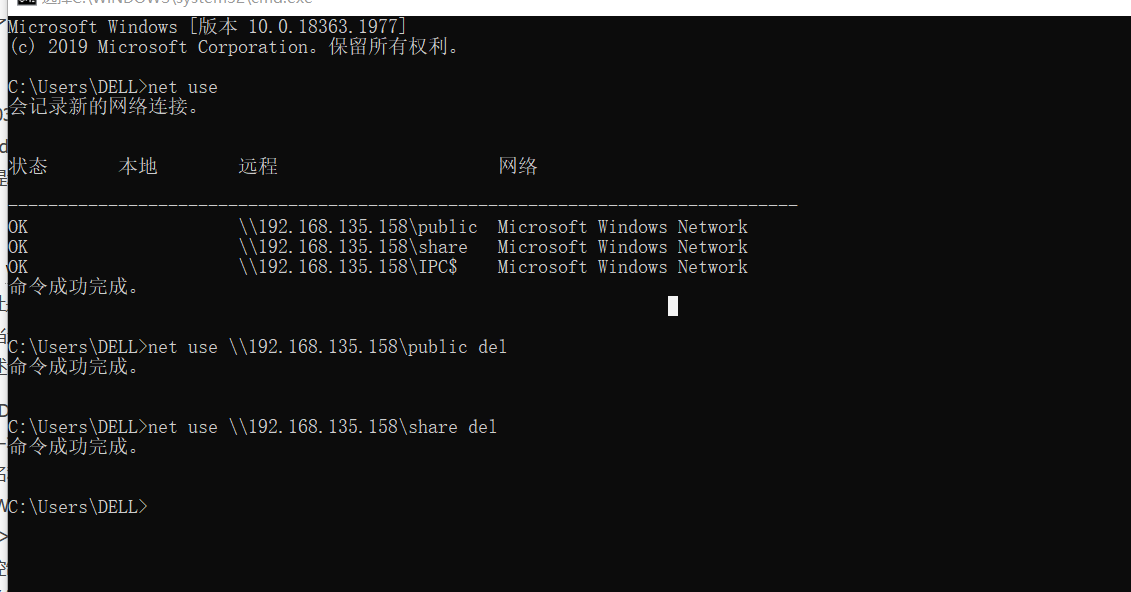Click the dashed separator line under headers

402,206
